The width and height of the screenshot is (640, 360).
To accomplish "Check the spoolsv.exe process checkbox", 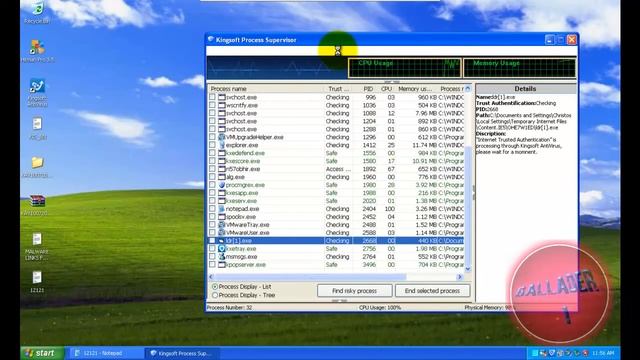I will click(x=212, y=217).
